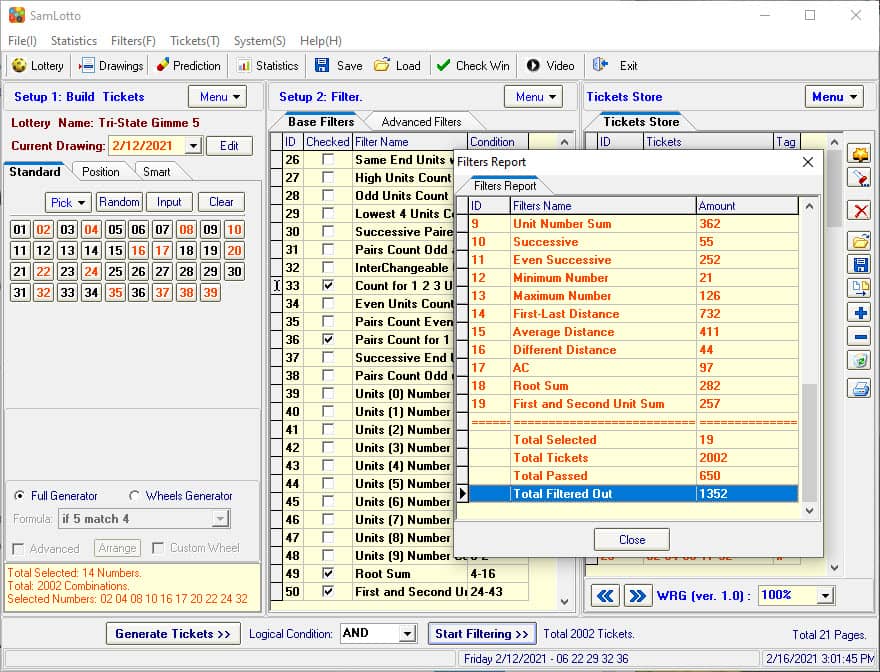Click the paint bucket icon in Tickets Store sidebar
The height and width of the screenshot is (672, 880).
click(x=860, y=178)
